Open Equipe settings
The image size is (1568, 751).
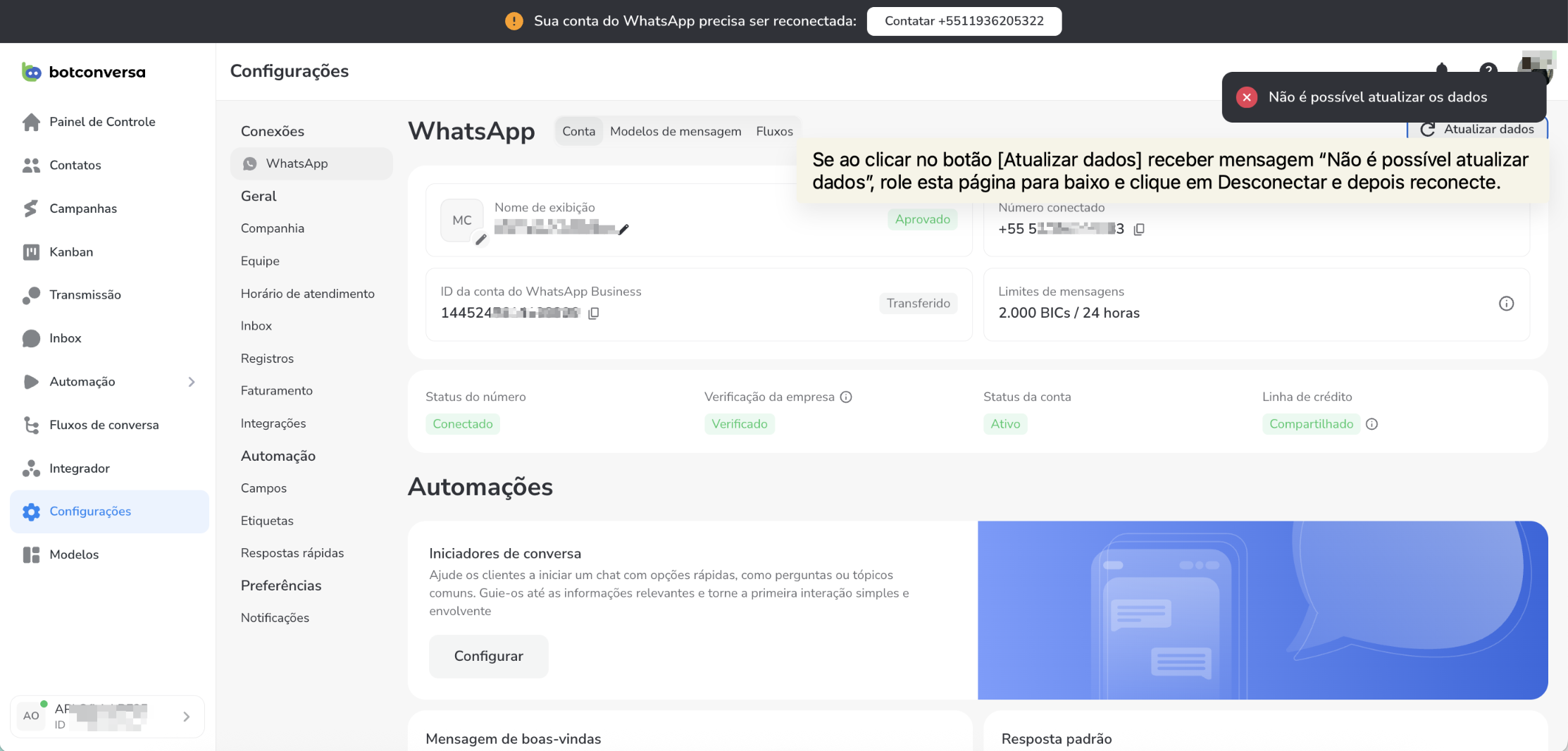point(260,261)
